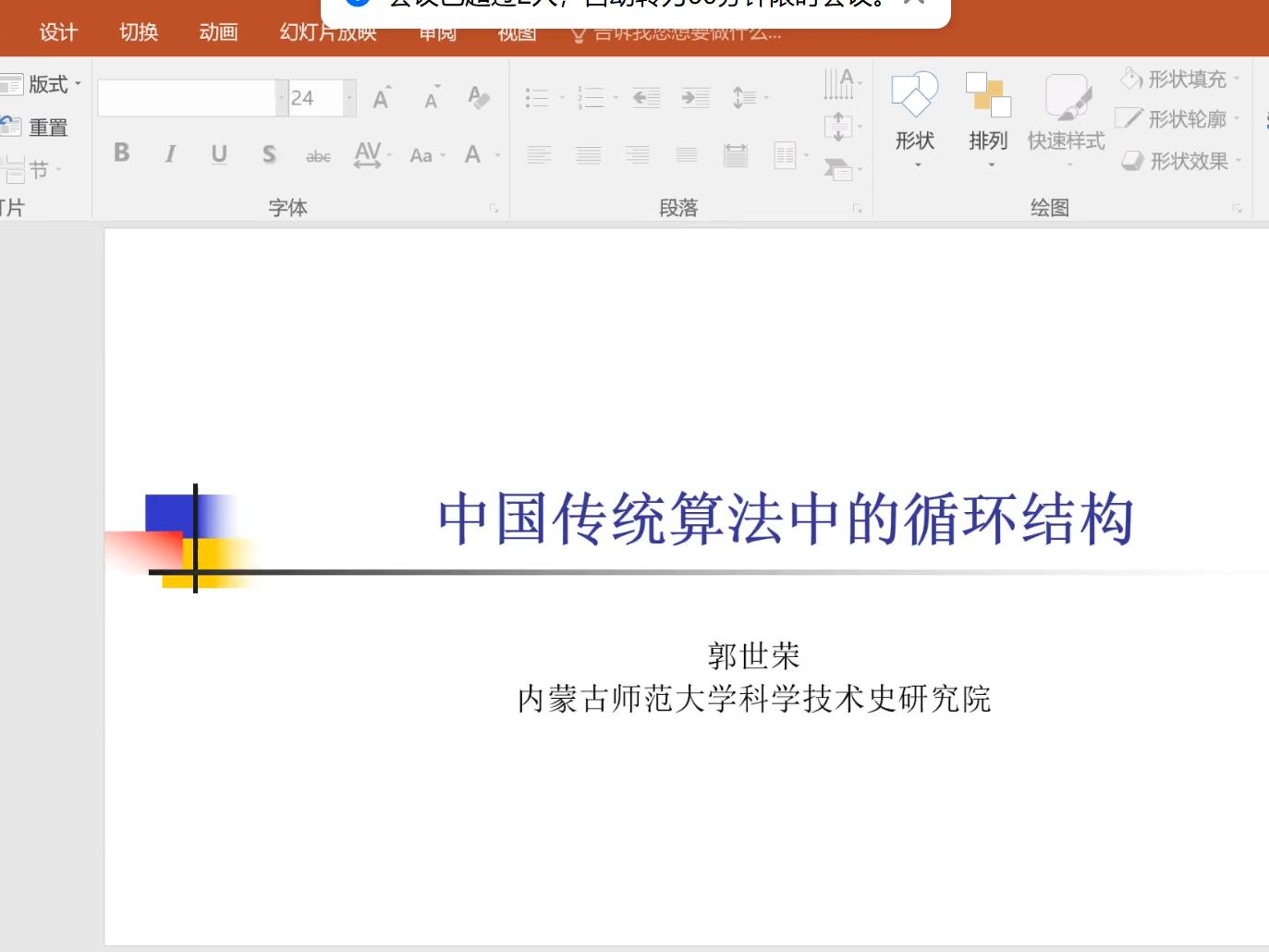Expand the line spacing dropdown arrow
Screen dimensions: 1269x952
pyautogui.click(x=766, y=97)
